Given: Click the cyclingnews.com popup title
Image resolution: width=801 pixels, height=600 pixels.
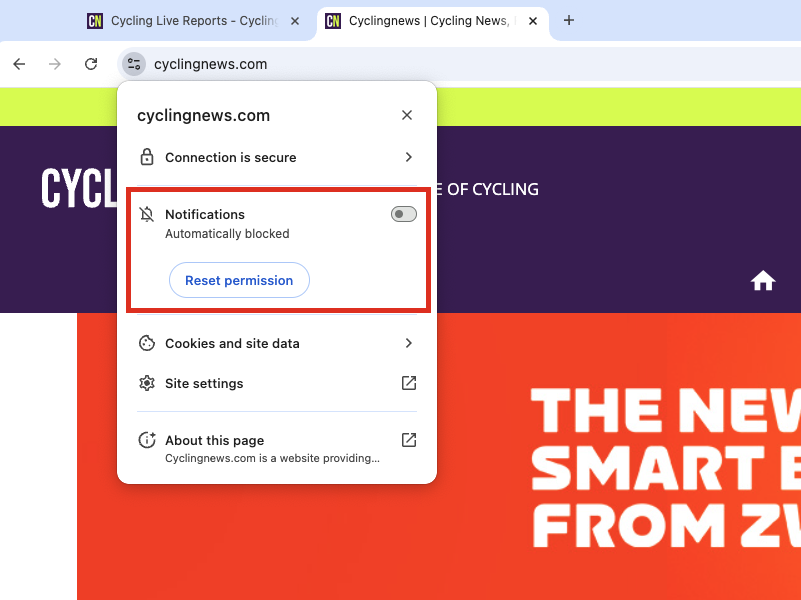Looking at the screenshot, I should pyautogui.click(x=203, y=115).
